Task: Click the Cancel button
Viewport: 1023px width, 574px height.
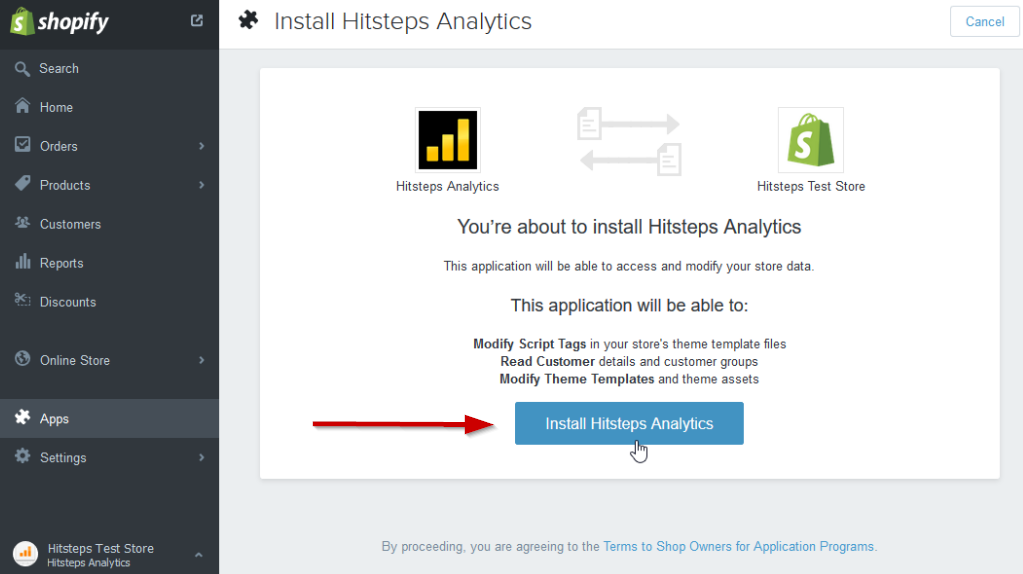Action: 985,22
